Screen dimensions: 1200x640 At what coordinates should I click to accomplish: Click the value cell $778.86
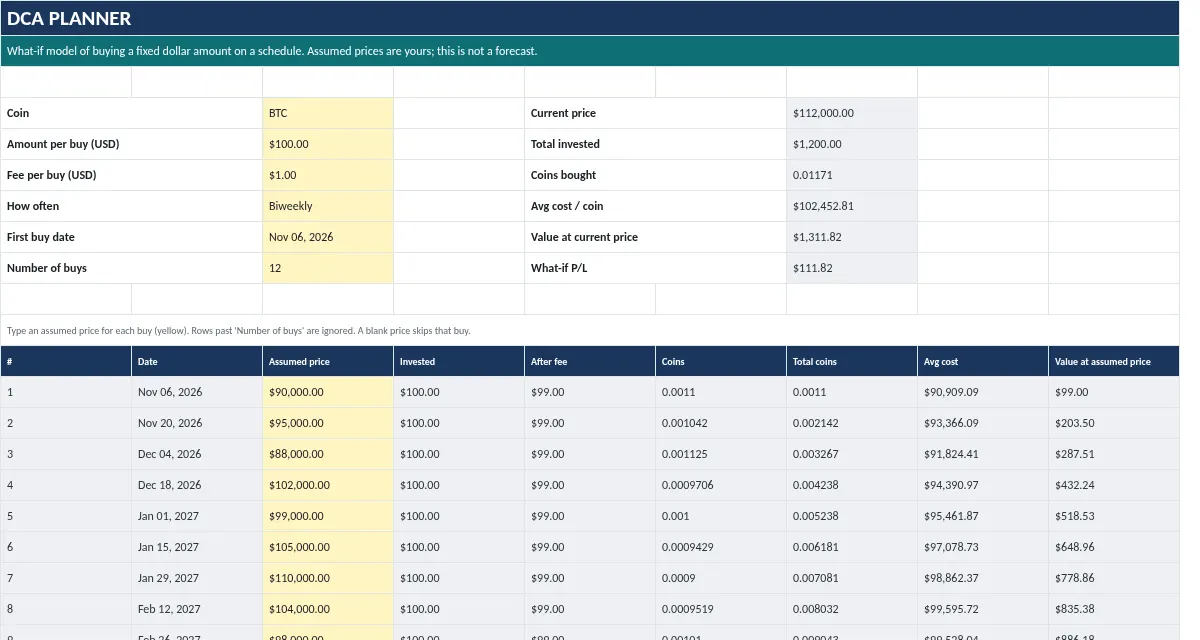[x=1114, y=578]
